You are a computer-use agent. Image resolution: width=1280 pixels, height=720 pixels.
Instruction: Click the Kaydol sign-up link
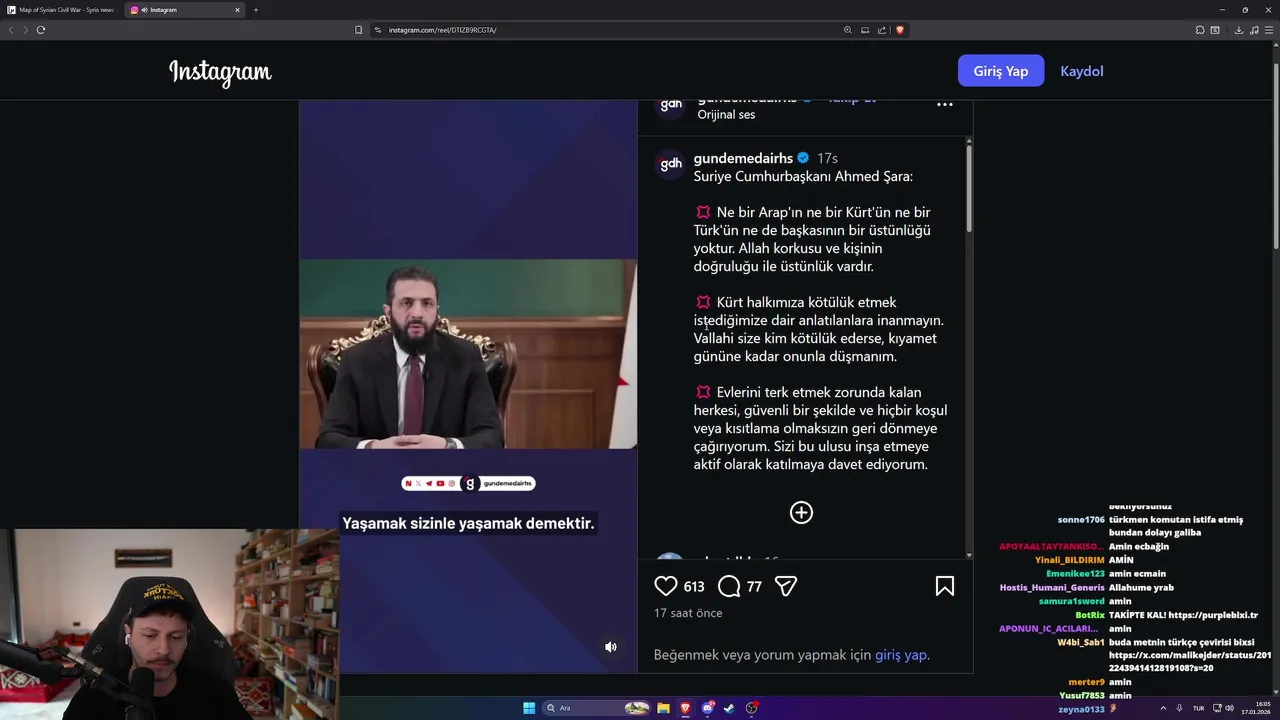pyautogui.click(x=1082, y=71)
